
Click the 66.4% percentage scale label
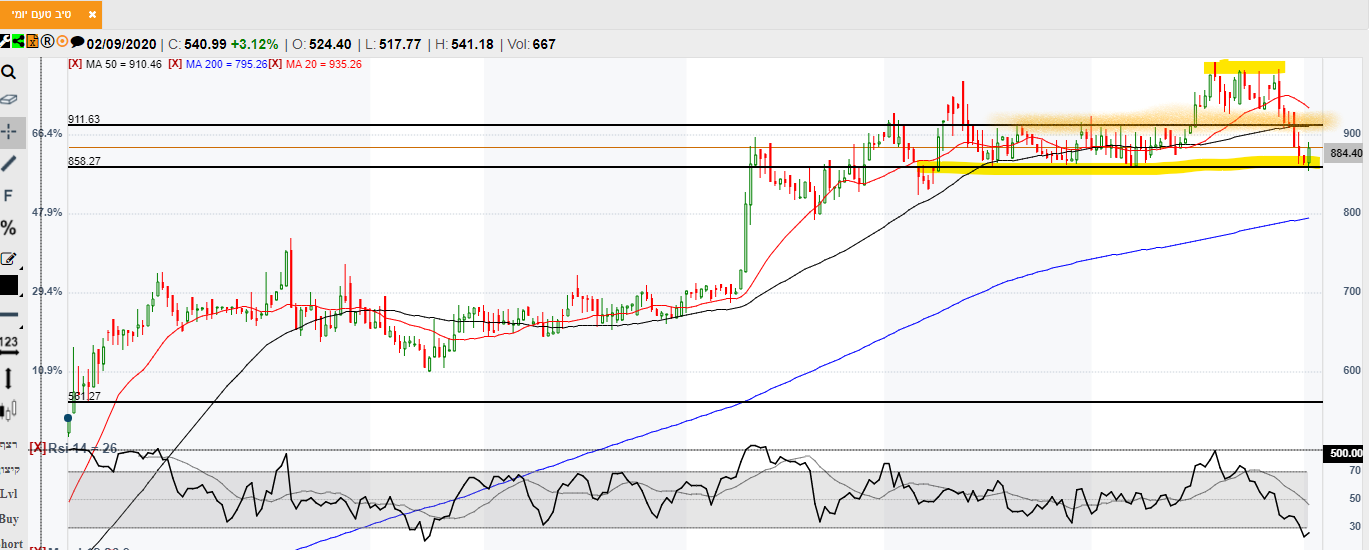tap(49, 133)
